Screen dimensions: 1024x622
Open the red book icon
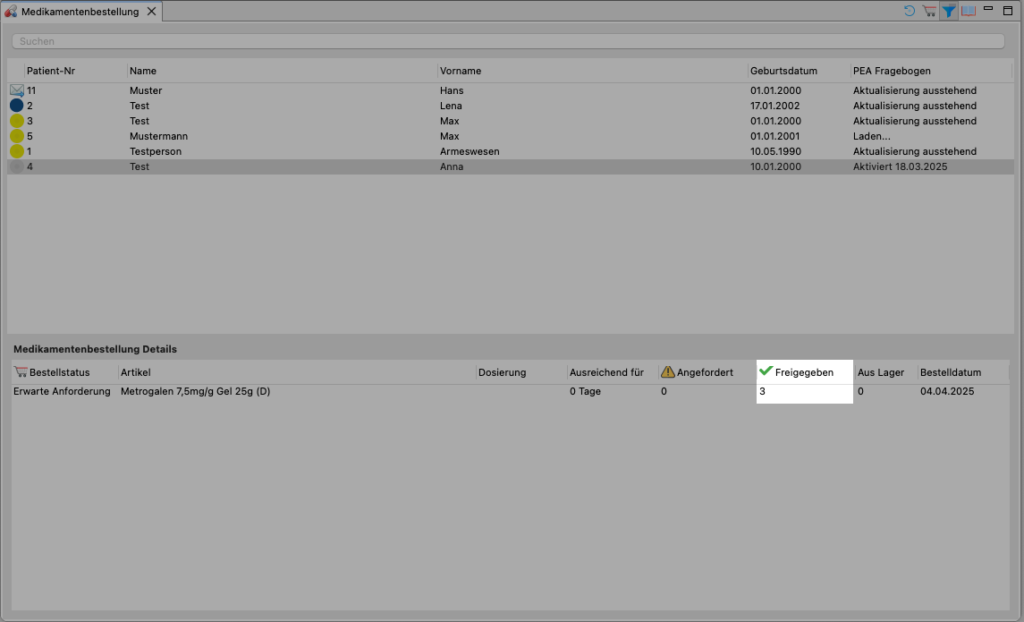968,11
